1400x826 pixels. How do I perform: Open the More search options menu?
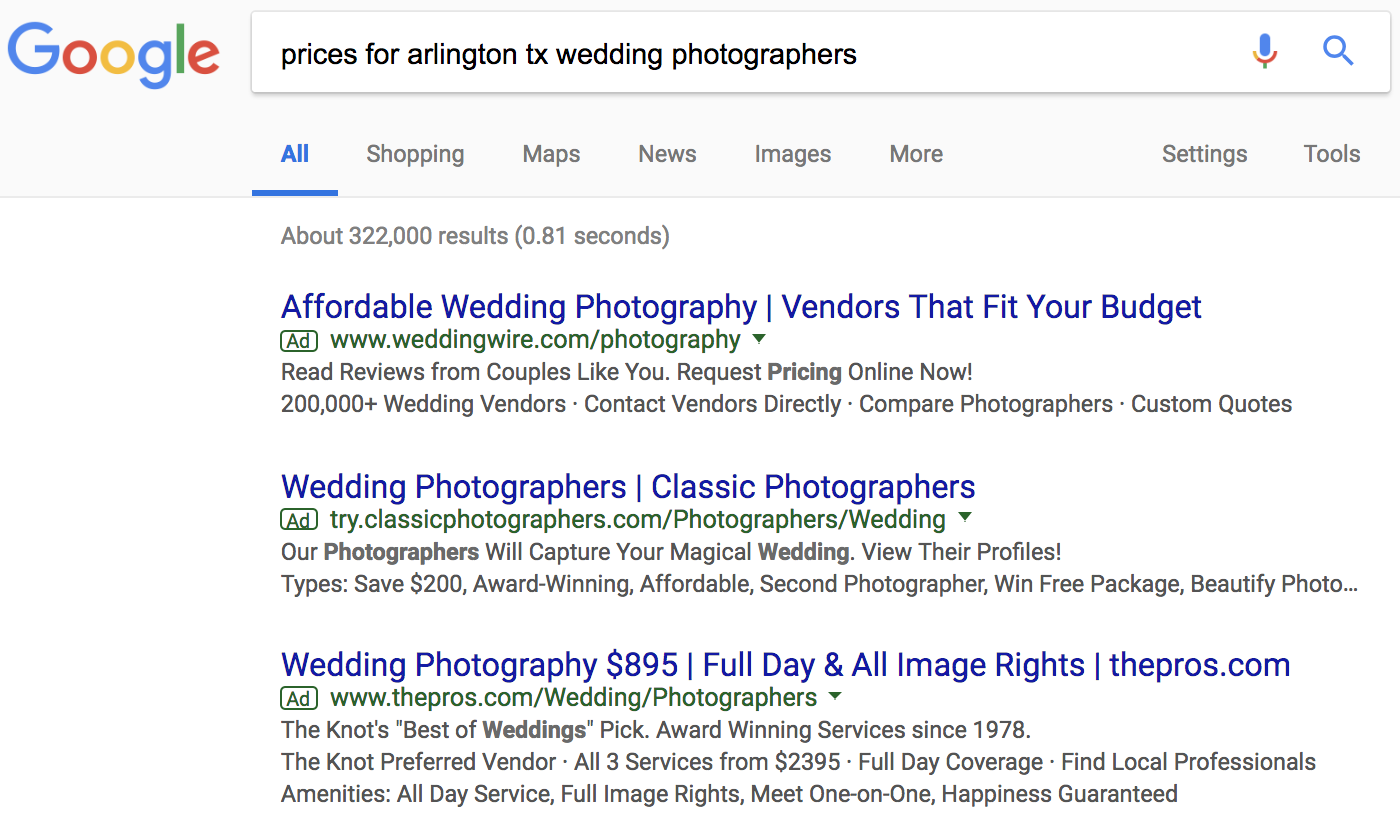pyautogui.click(x=916, y=154)
